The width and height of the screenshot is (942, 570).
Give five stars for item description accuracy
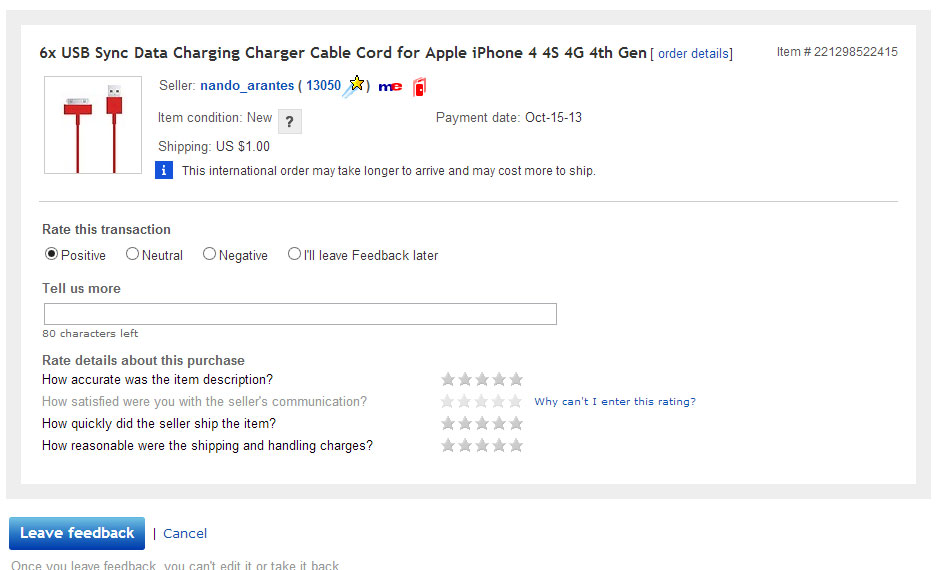(516, 380)
